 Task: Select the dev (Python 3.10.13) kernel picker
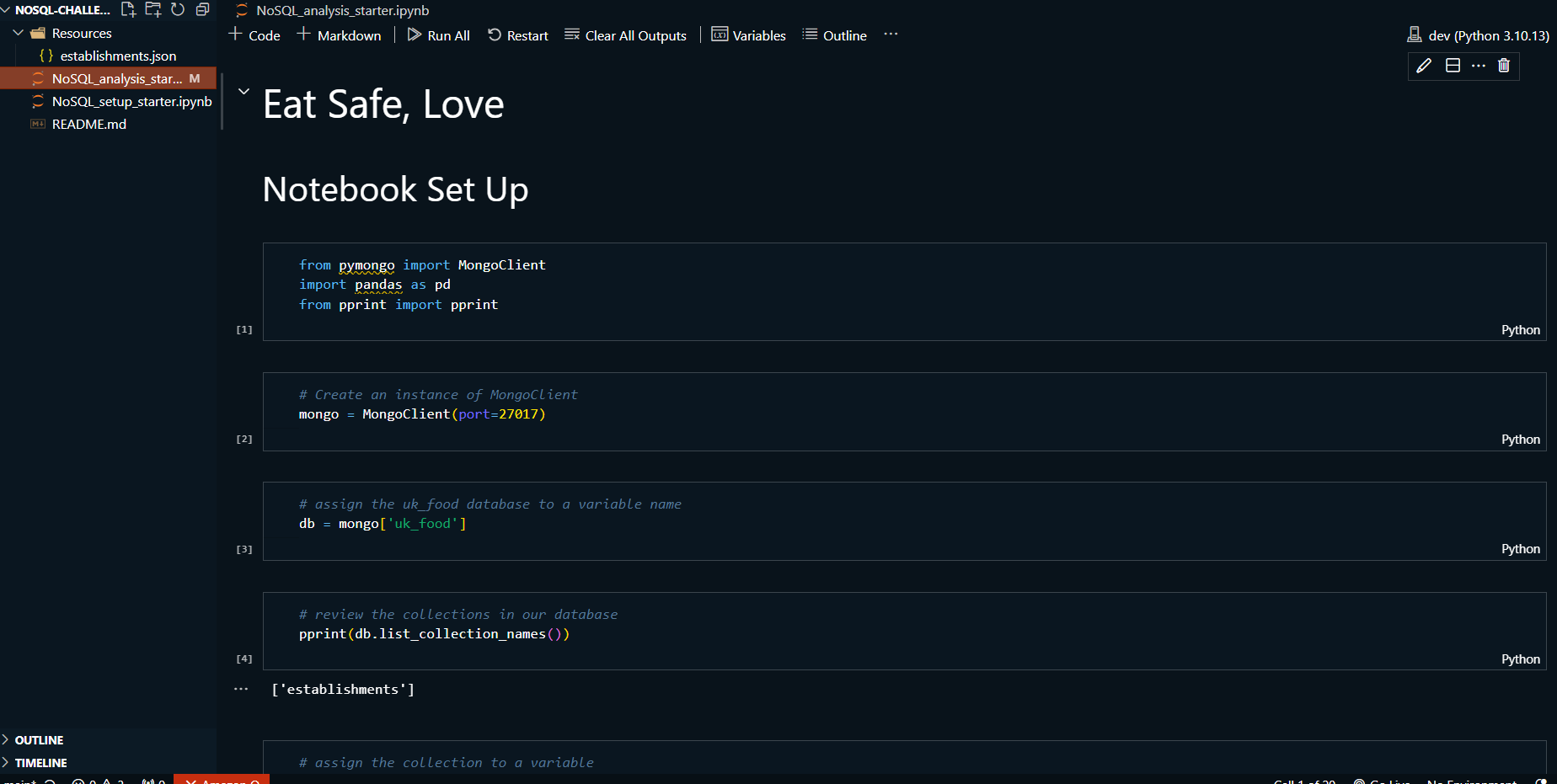coord(1479,35)
